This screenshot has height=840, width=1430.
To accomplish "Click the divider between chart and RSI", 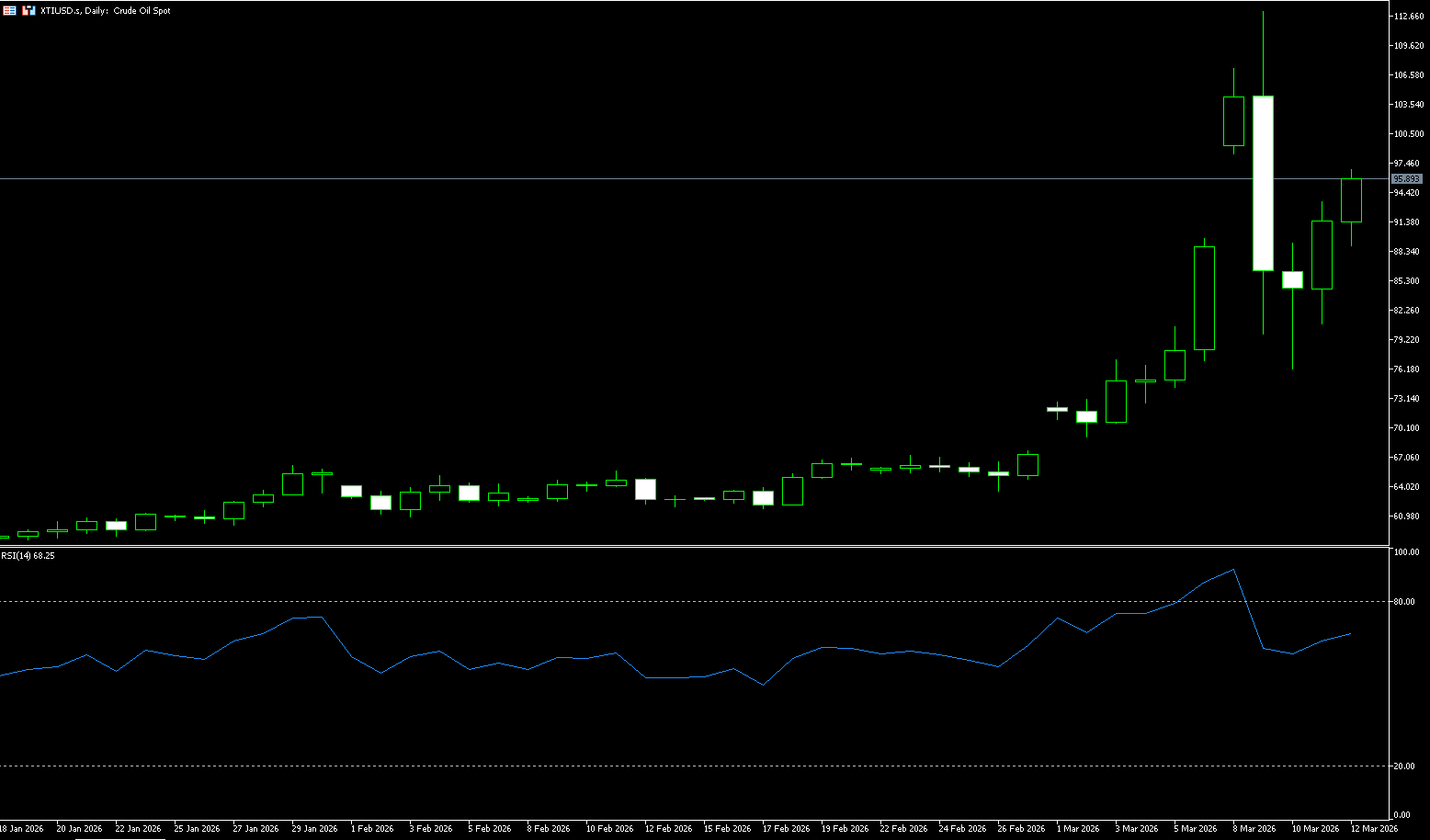I will click(689, 546).
